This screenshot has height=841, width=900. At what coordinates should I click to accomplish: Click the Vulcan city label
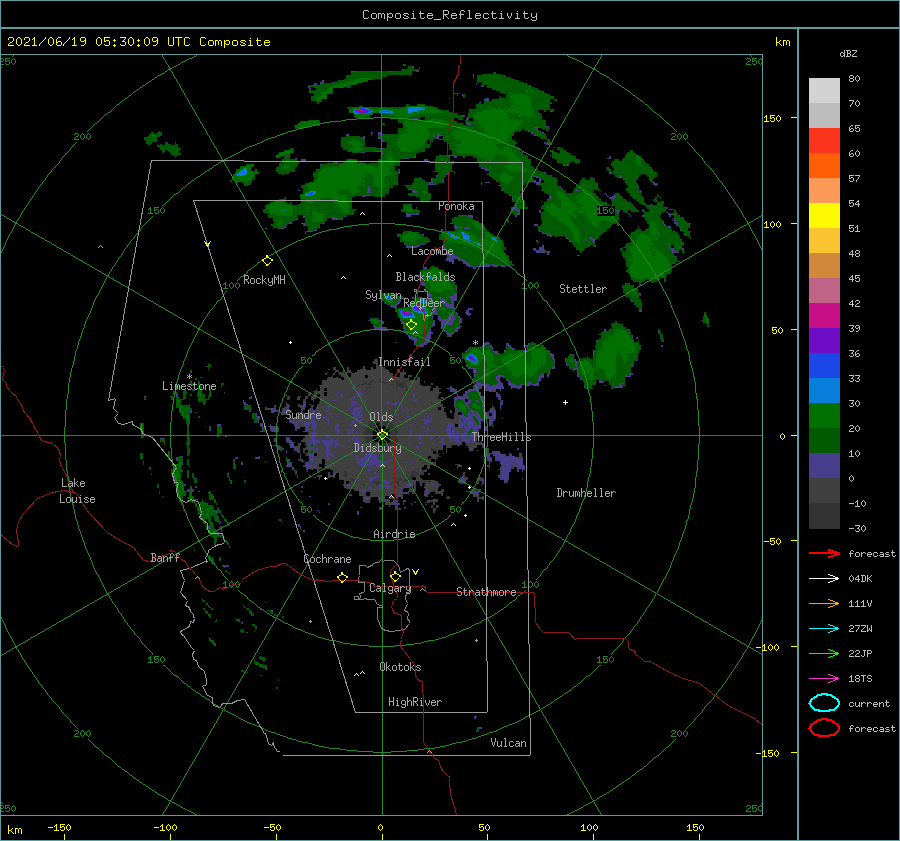point(509,743)
